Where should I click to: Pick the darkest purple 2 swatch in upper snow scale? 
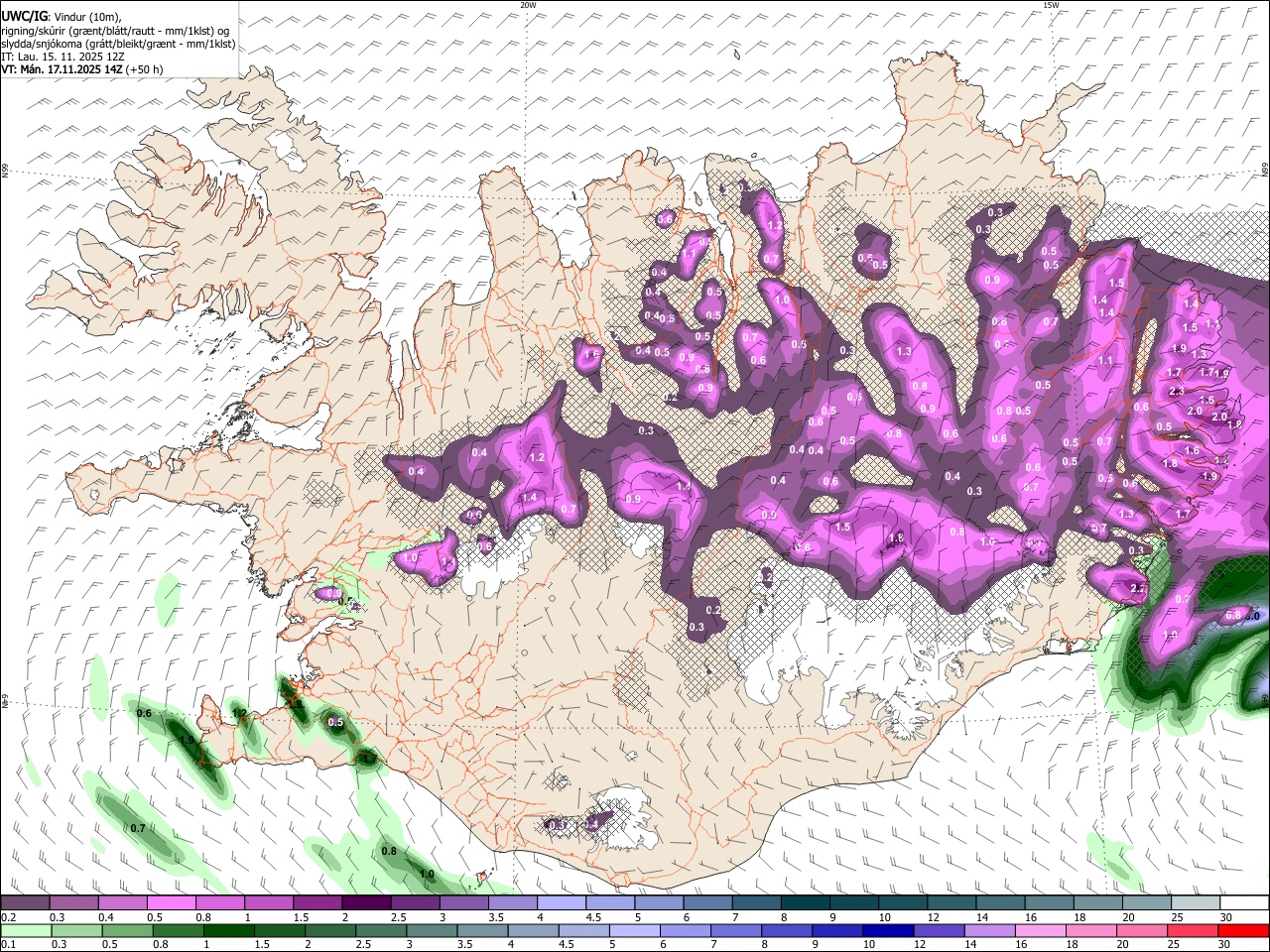pyautogui.click(x=366, y=903)
